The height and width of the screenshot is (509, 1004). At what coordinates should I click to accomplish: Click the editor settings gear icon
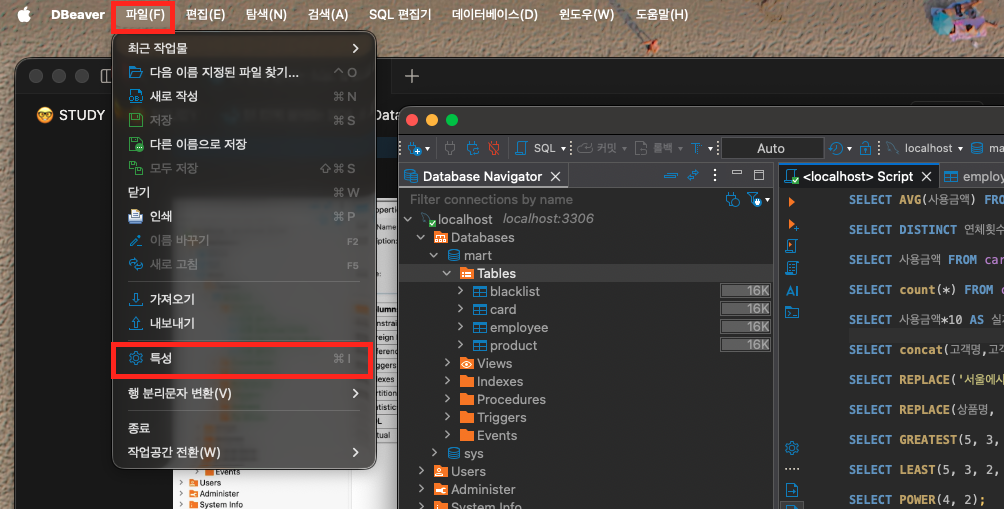coord(792,448)
